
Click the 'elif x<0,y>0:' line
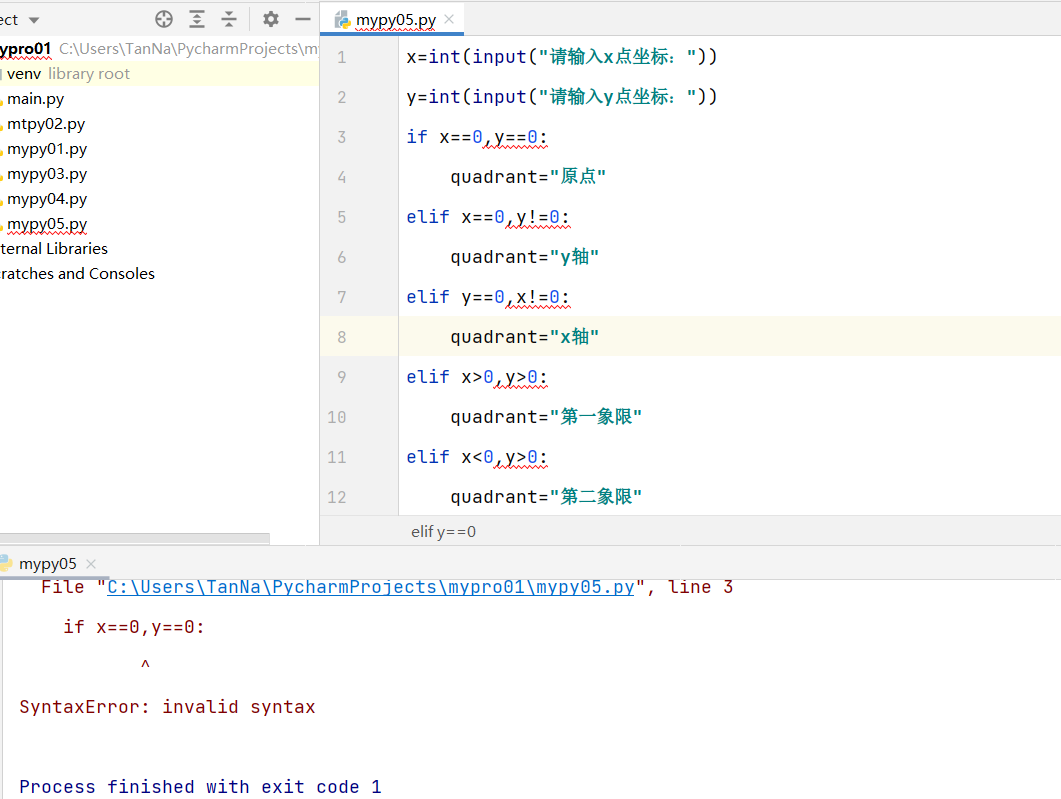tap(477, 457)
